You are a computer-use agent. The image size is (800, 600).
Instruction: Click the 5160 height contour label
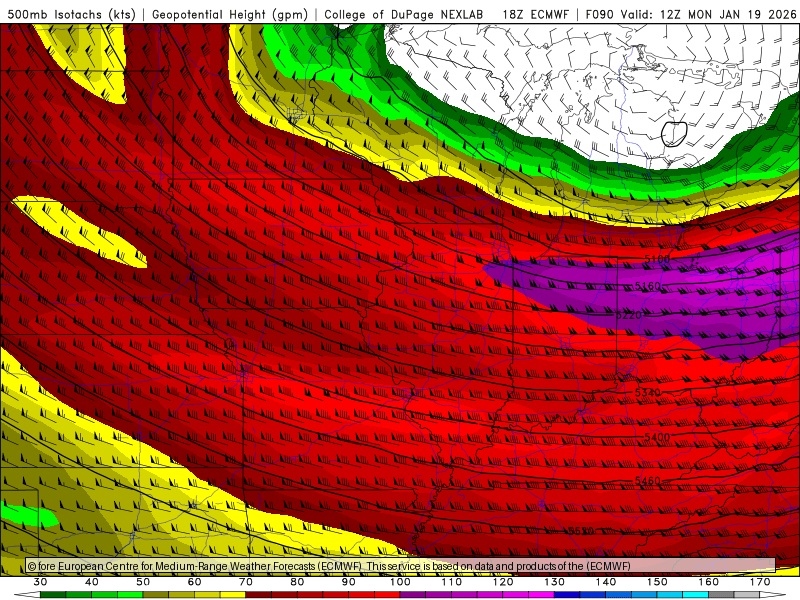coord(647,286)
